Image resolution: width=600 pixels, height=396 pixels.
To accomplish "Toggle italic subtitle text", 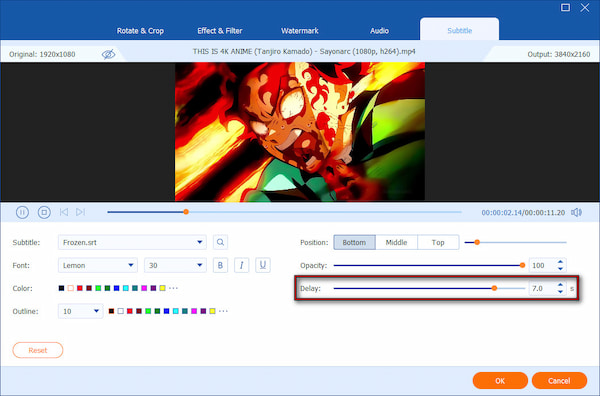I will [x=241, y=265].
